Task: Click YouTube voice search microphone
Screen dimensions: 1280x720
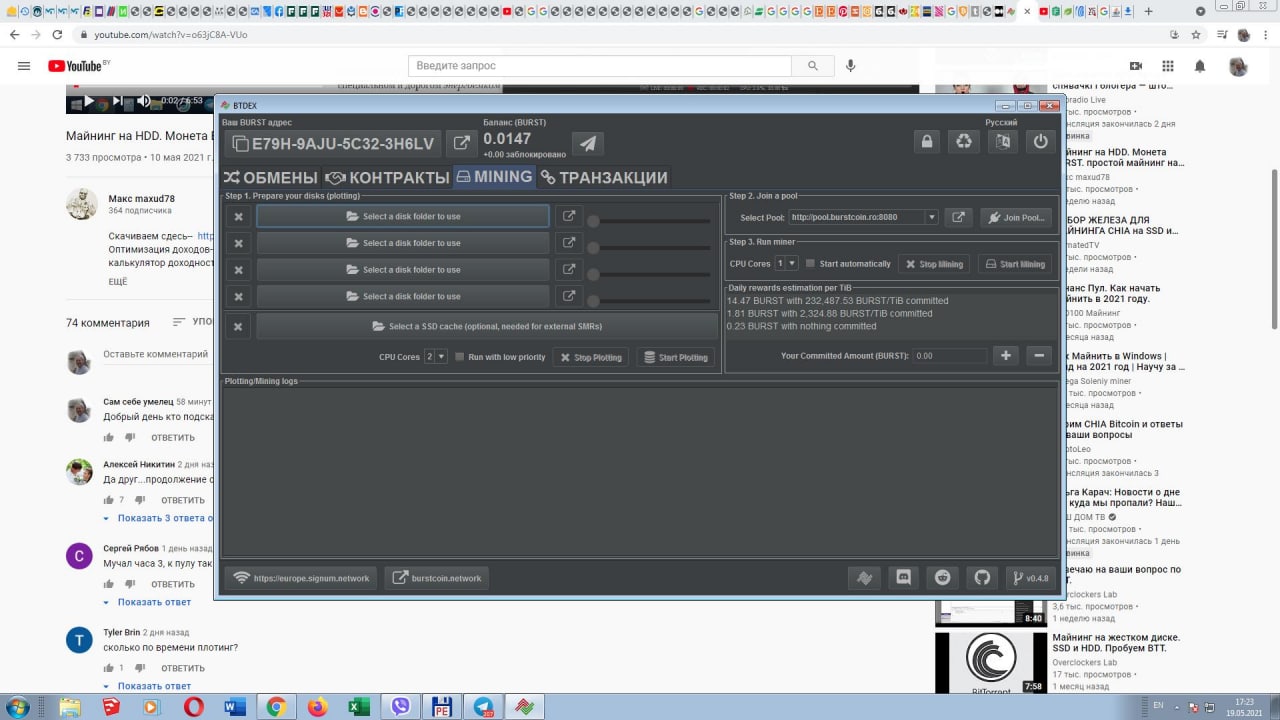Action: pyautogui.click(x=851, y=66)
